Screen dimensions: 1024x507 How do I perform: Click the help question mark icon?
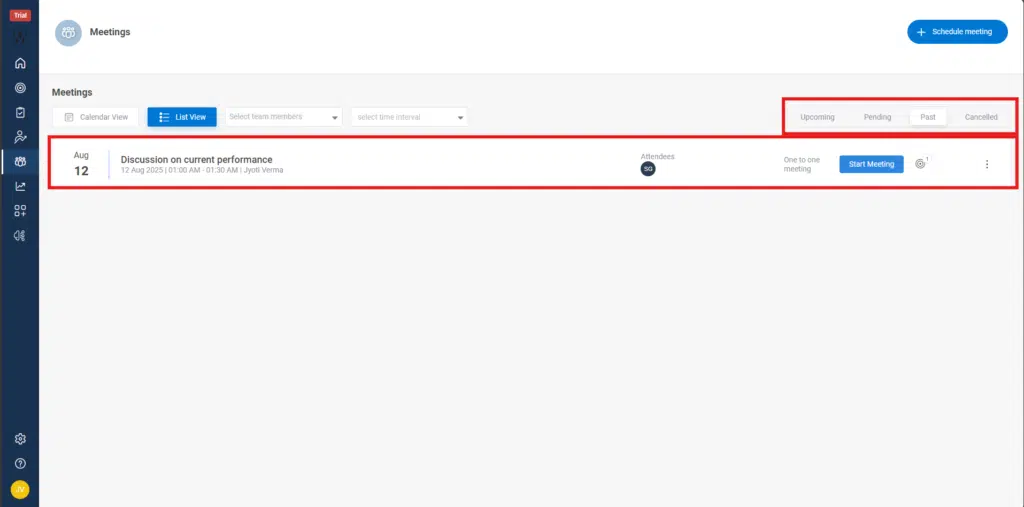(x=20, y=464)
